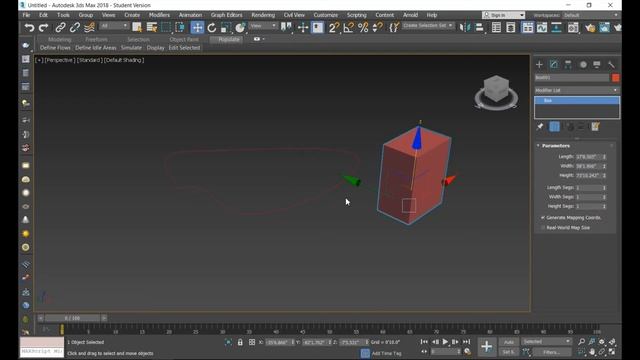Open the Create Selection Set dropdown
This screenshot has width=640, height=360.
428,25
